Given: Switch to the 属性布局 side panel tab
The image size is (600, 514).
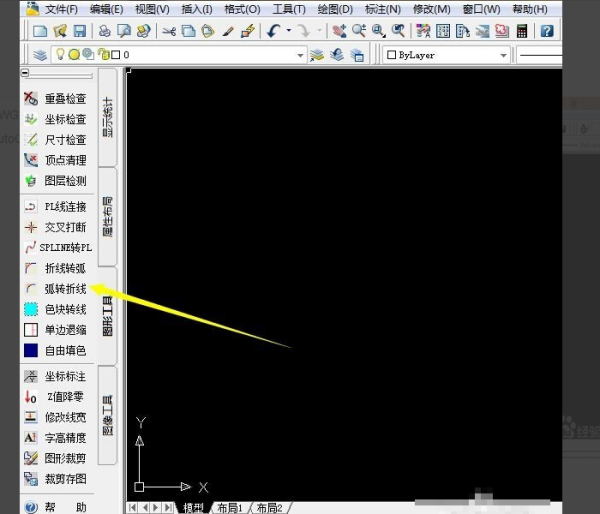Looking at the screenshot, I should pyautogui.click(x=109, y=216).
